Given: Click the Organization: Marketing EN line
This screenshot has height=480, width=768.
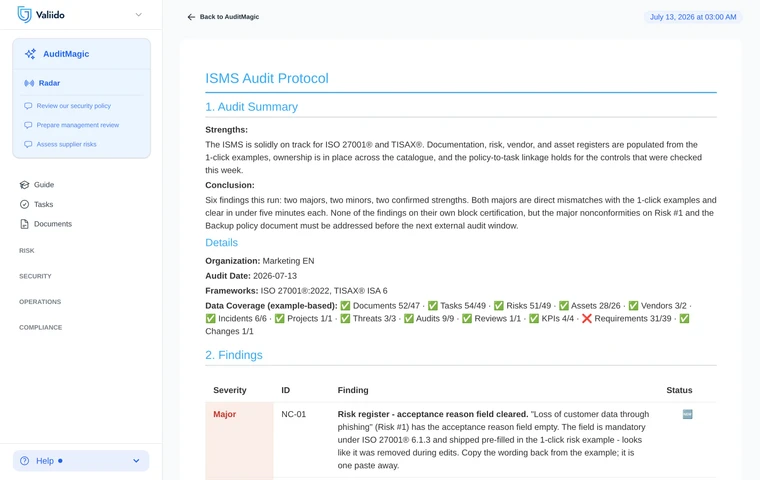Looking at the screenshot, I should 260,261.
